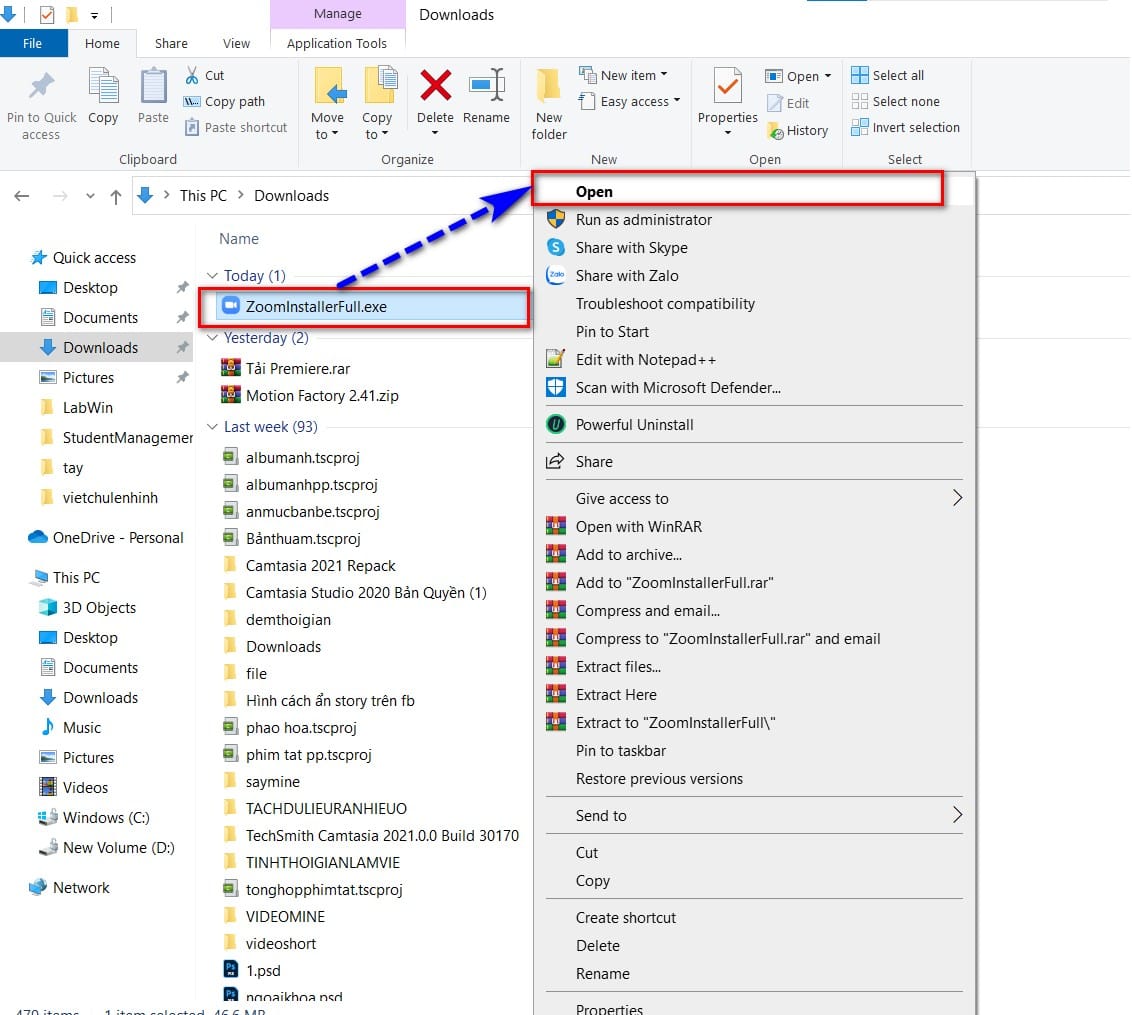Click the Properties checkmark icon
Screen dimensions: 1132x1015
click(728, 86)
